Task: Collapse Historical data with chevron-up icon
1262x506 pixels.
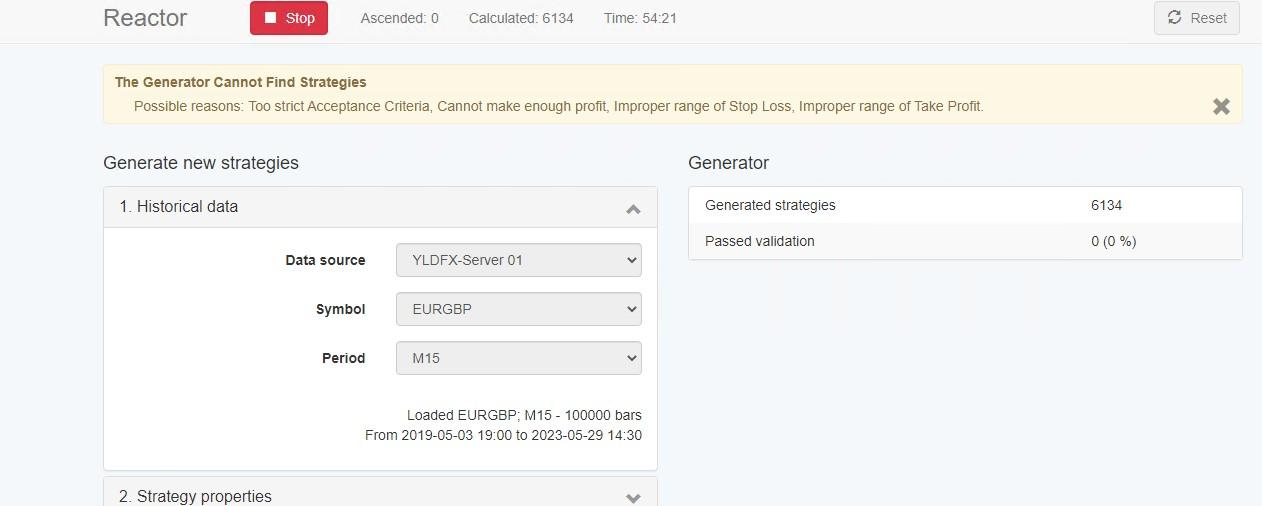Action: coord(632,208)
